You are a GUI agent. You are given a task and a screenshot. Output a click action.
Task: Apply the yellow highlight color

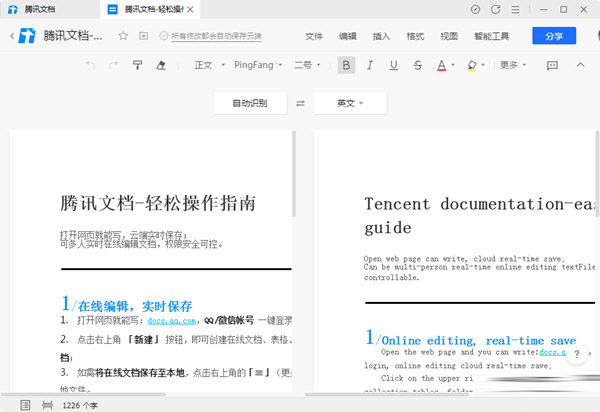(472, 65)
